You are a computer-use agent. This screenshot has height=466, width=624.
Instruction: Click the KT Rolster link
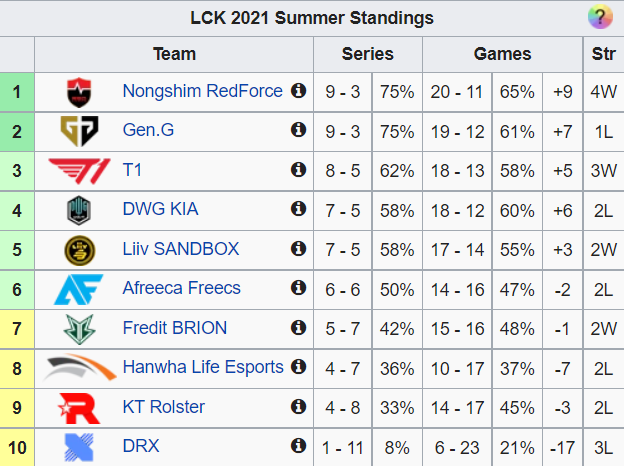click(x=164, y=407)
